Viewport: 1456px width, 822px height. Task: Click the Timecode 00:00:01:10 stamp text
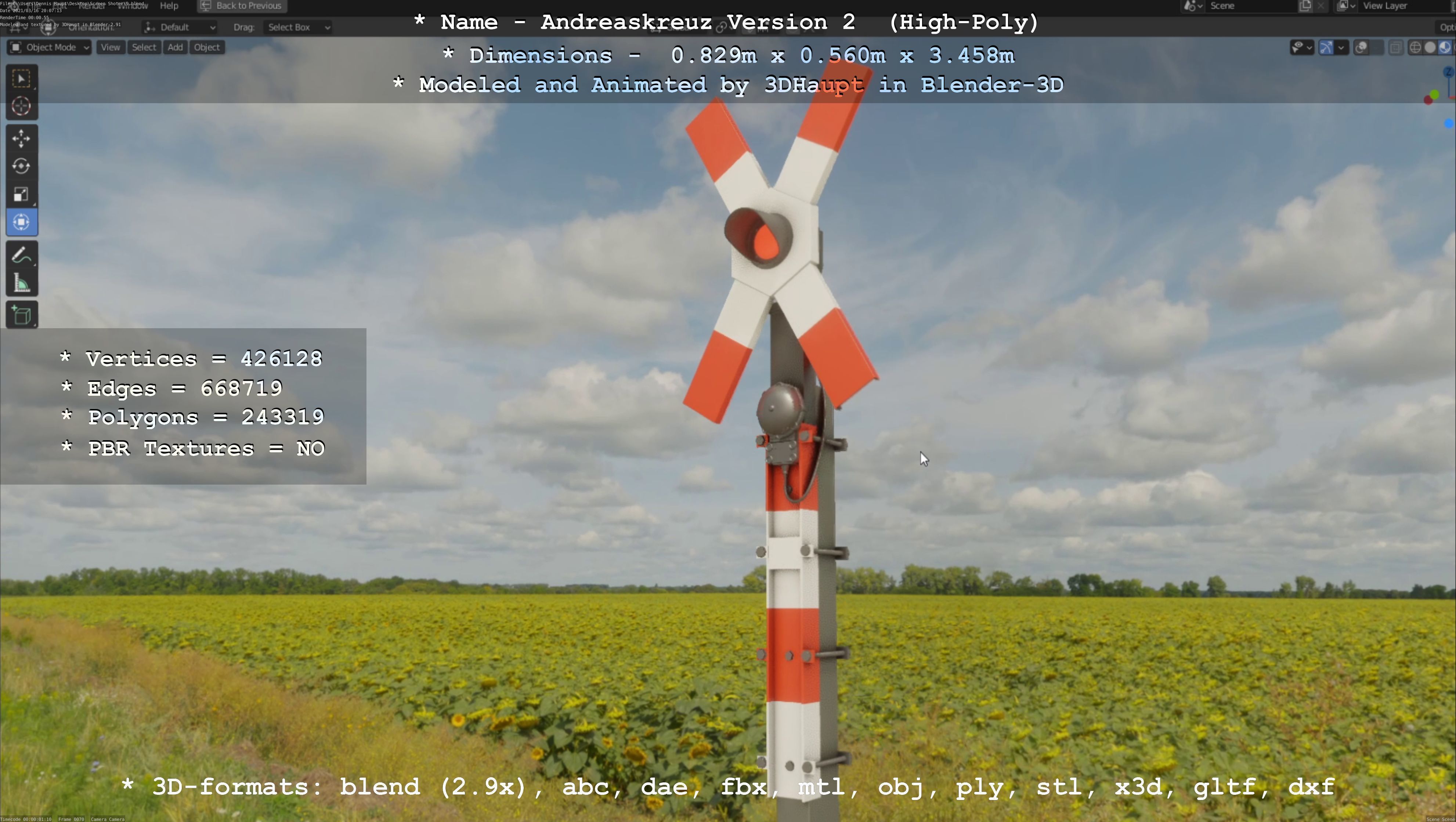(26, 819)
